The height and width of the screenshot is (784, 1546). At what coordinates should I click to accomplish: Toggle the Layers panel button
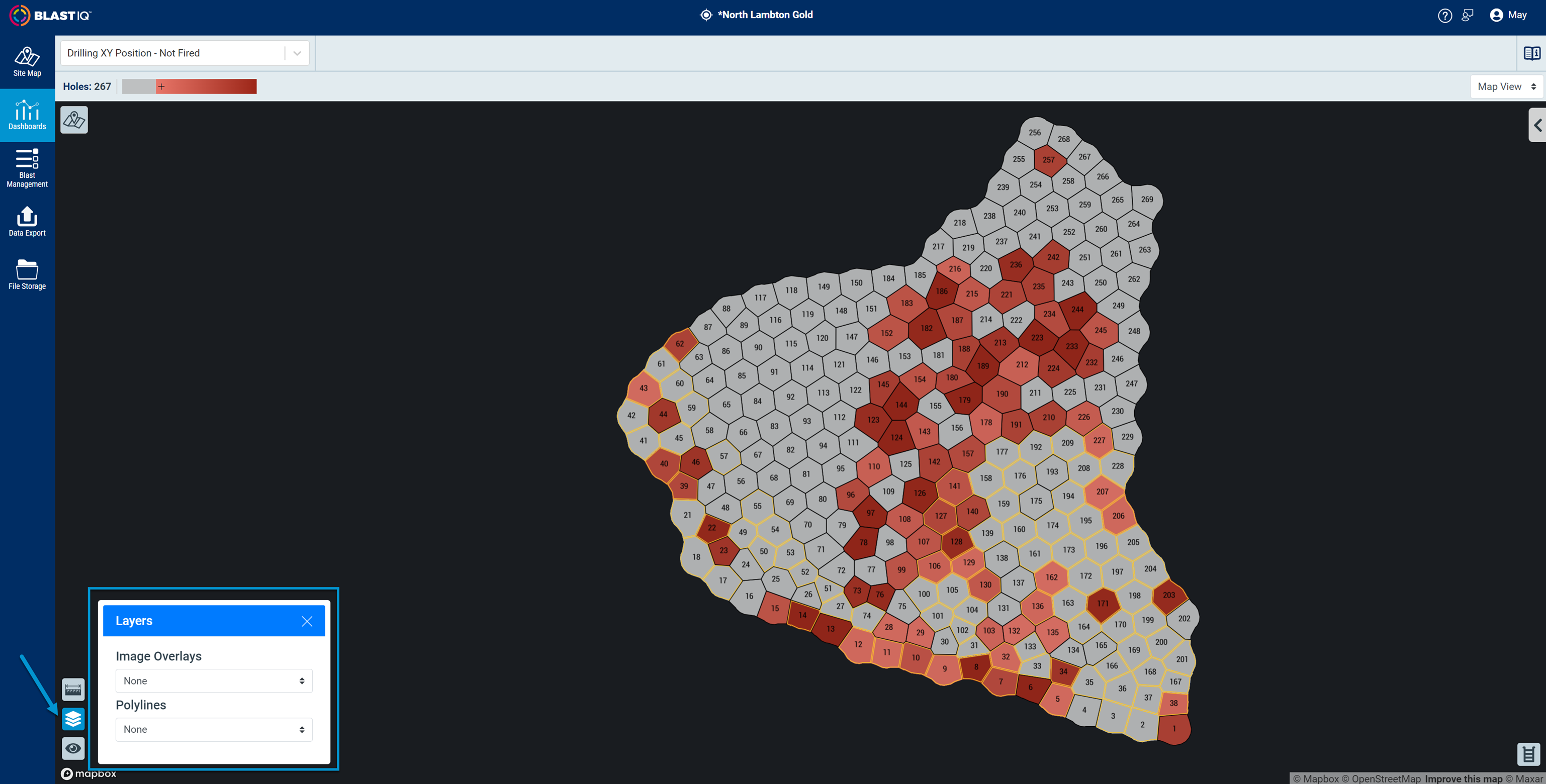point(73,719)
